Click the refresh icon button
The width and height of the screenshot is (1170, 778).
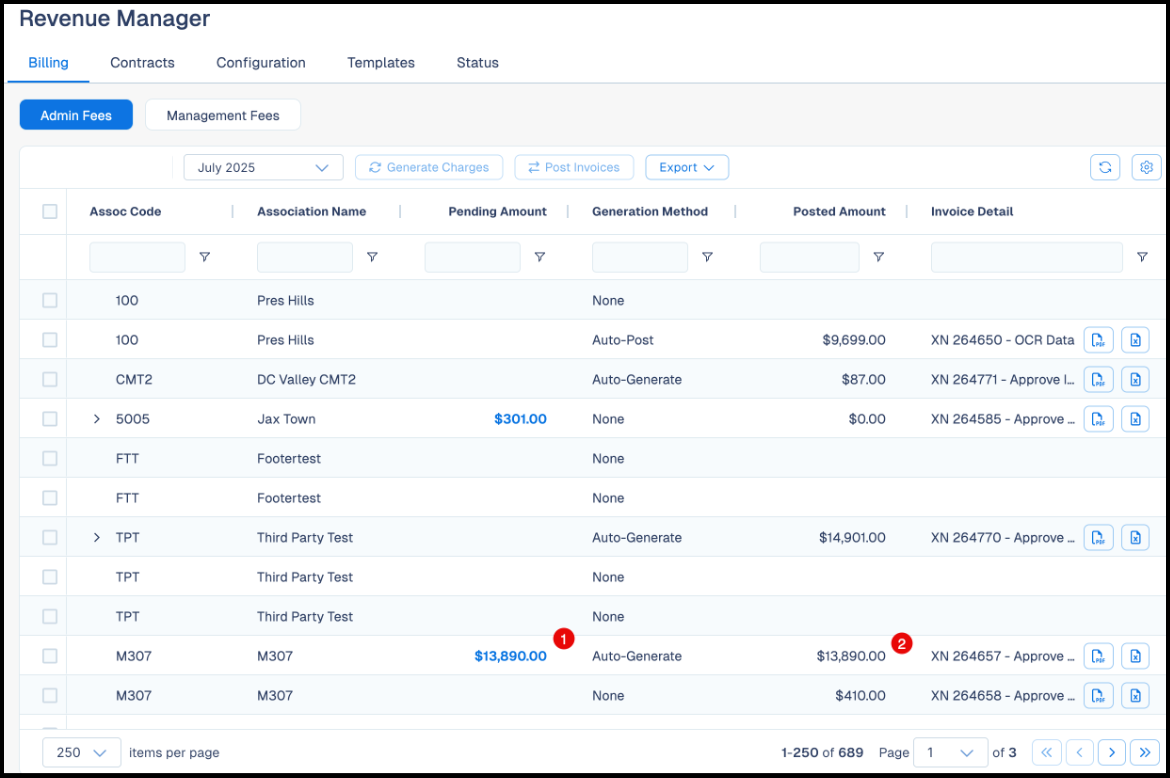[x=1104, y=167]
